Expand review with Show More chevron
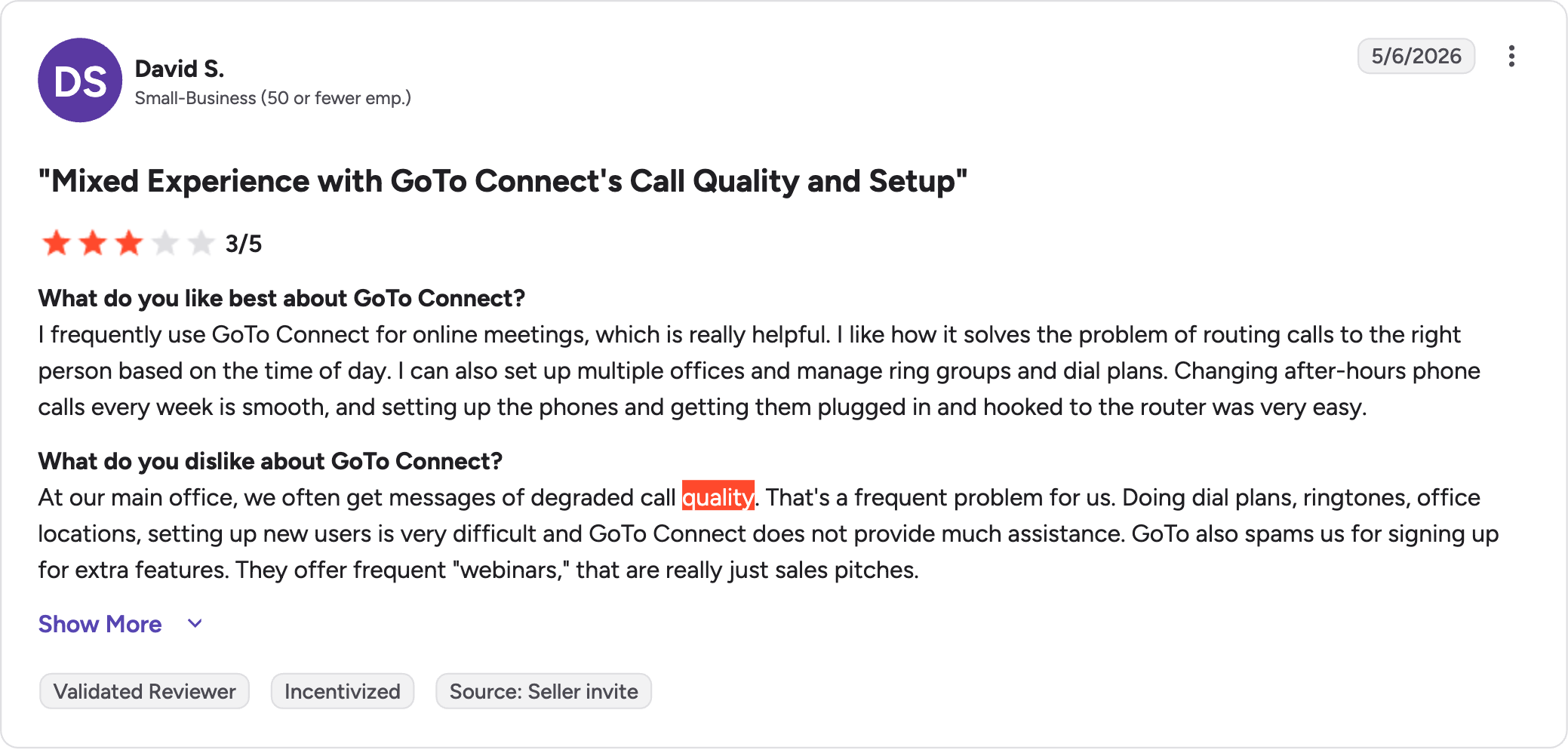The width and height of the screenshot is (1568, 750). point(195,624)
